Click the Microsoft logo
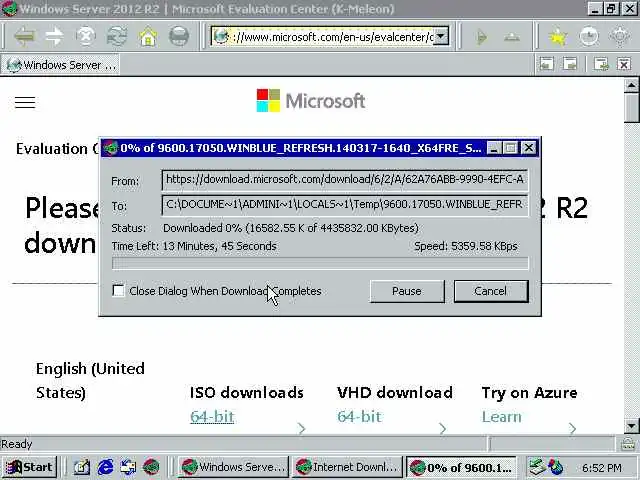 [311, 100]
